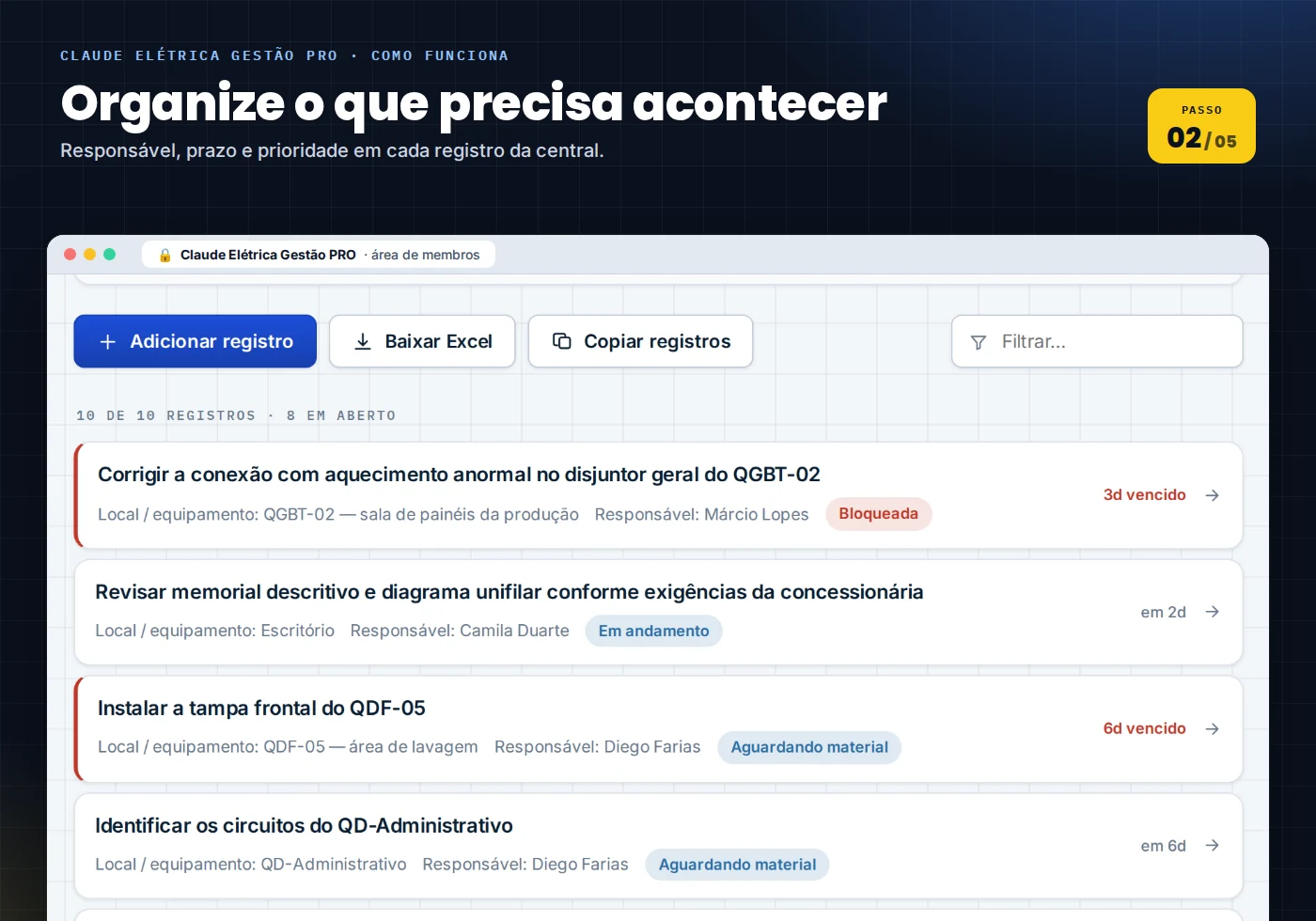Click the green maximize window dot
Image resolution: width=1316 pixels, height=921 pixels.
[109, 255]
